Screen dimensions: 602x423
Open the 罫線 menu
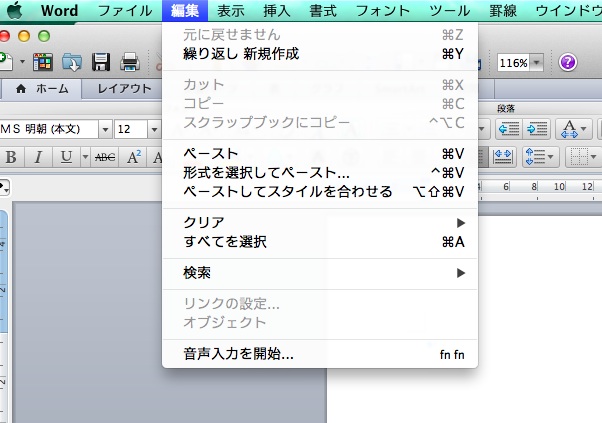(x=503, y=10)
